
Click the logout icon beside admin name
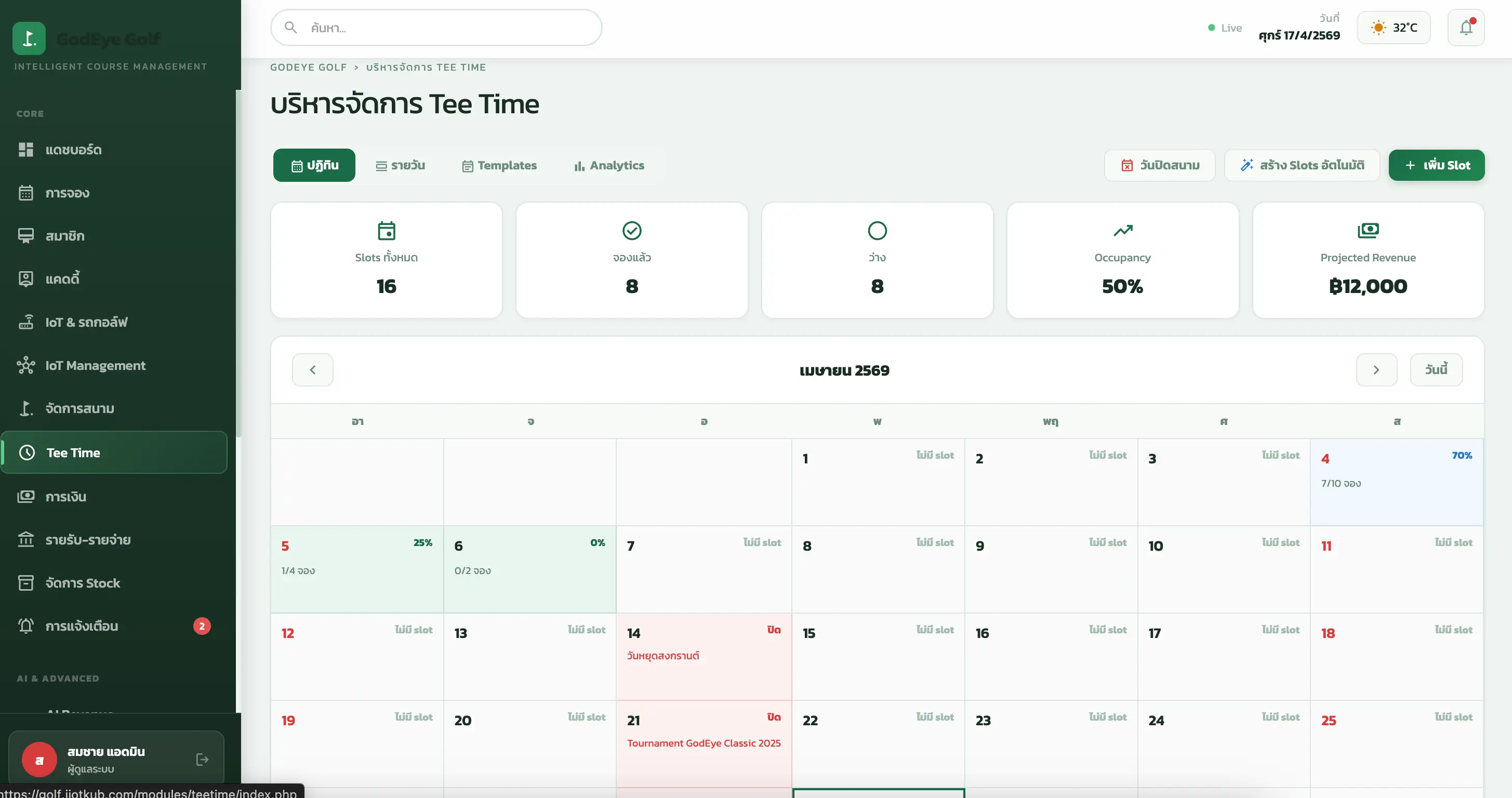click(203, 759)
